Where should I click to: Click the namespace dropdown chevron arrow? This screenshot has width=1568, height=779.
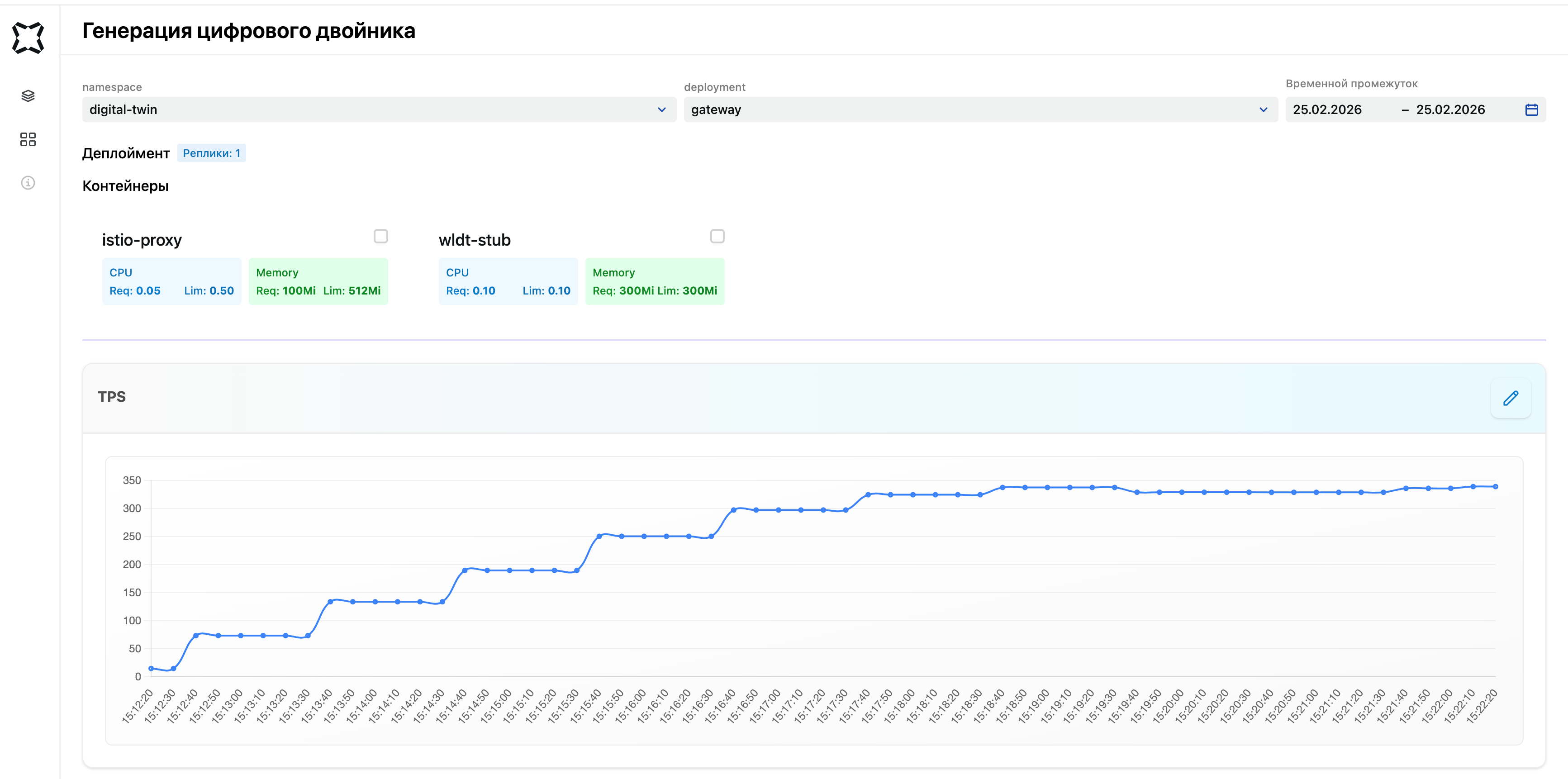(x=662, y=110)
